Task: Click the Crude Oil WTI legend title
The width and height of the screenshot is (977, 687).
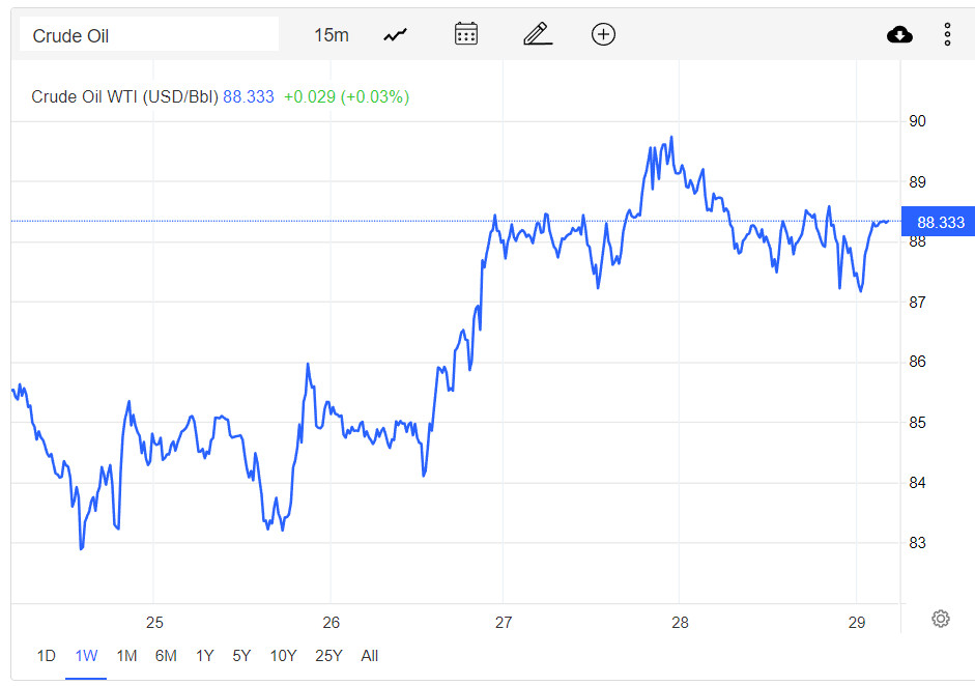Action: point(125,97)
